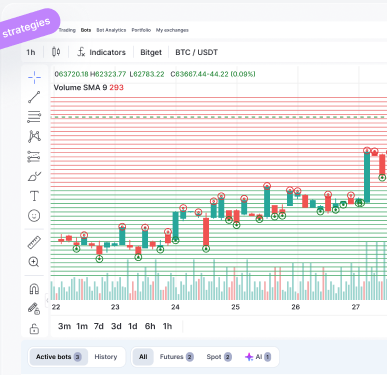Open the 1h timeframe dropdown in top toolbar
Image resolution: width=387 pixels, height=375 pixels.
pos(31,52)
